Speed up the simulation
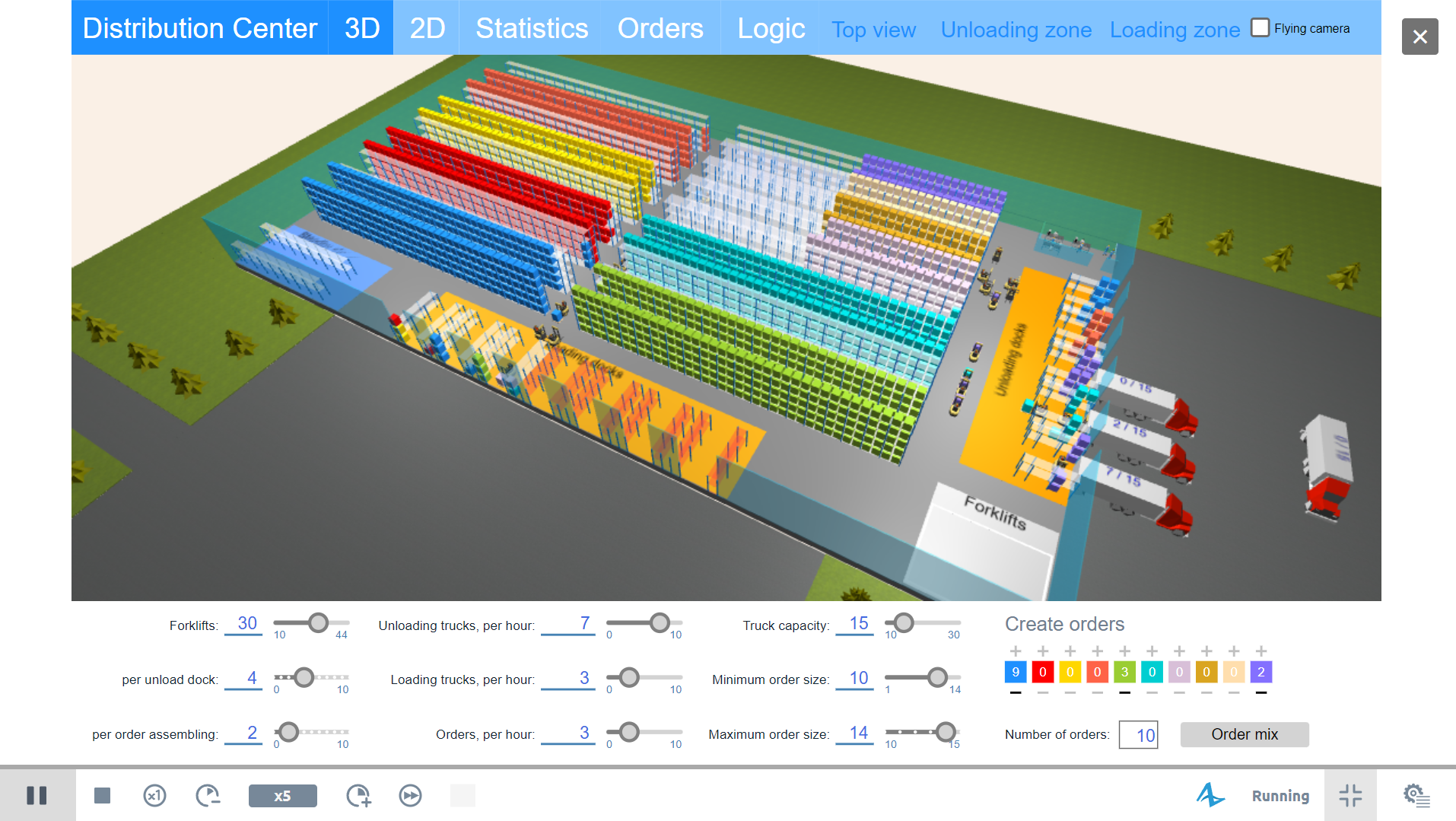 pos(358,795)
